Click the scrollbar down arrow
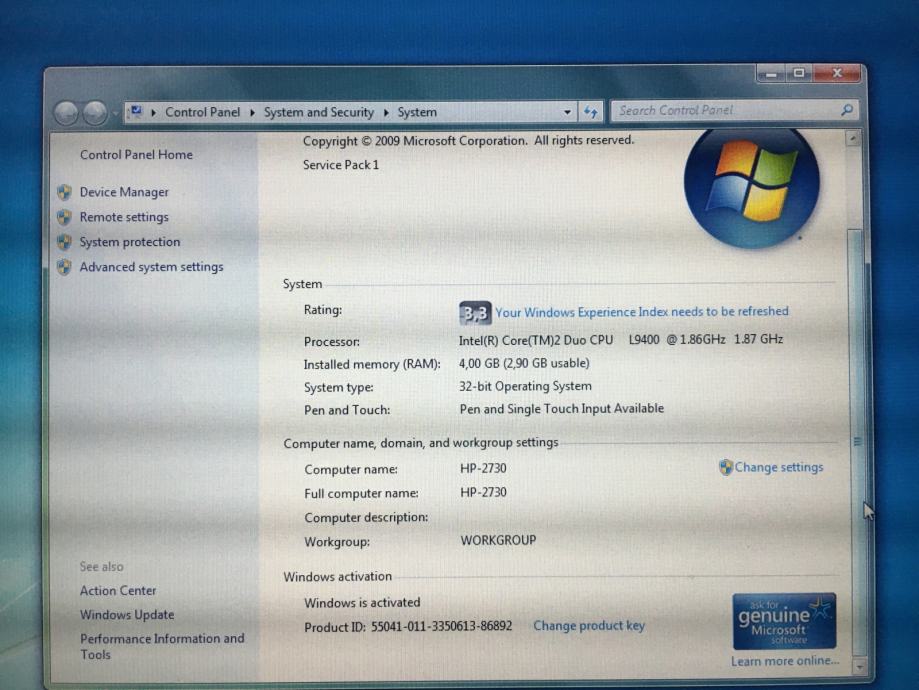The width and height of the screenshot is (919, 690). [859, 667]
